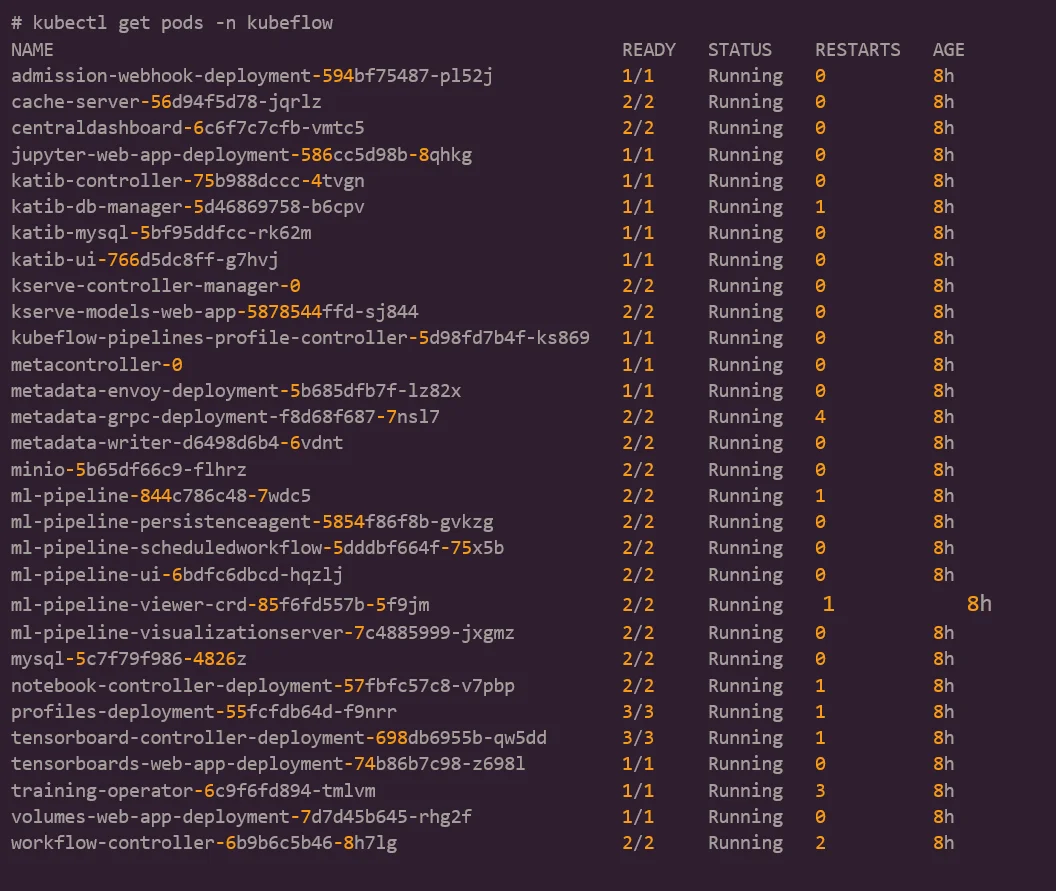Click the RESTARTS column header
This screenshot has height=891, width=1056.
[857, 49]
